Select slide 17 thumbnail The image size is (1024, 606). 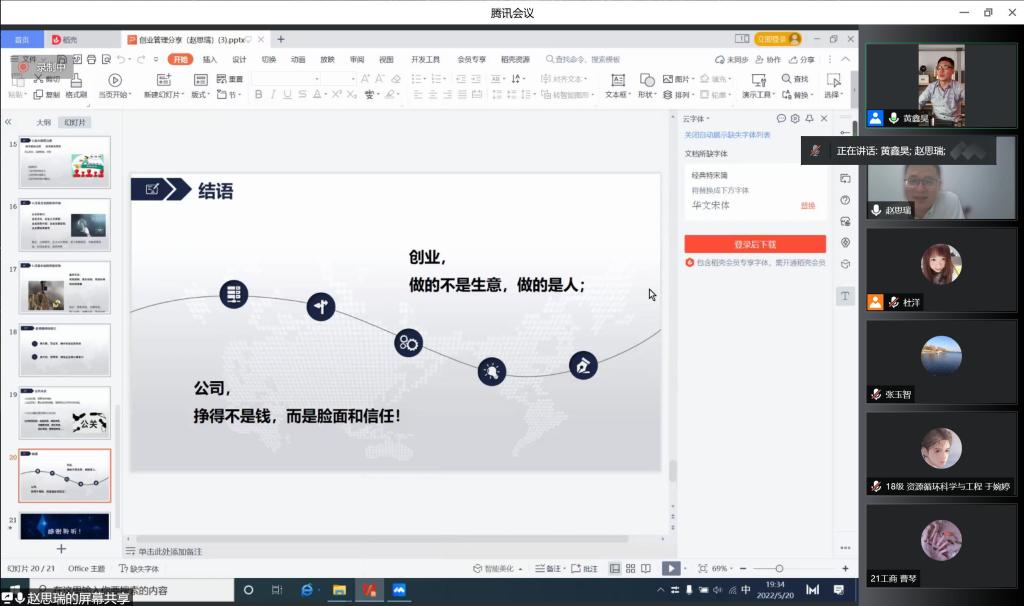(65, 287)
